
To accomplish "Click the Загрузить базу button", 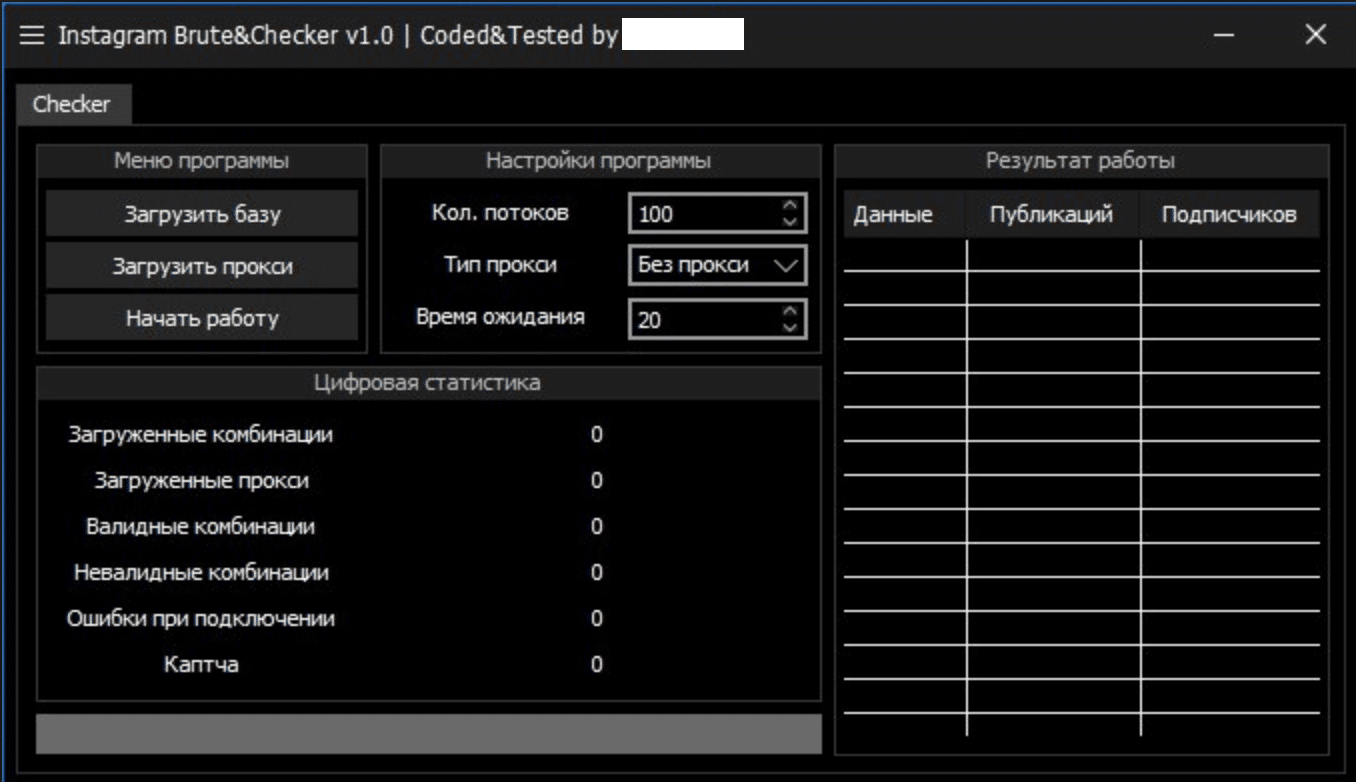I will 201,213.
